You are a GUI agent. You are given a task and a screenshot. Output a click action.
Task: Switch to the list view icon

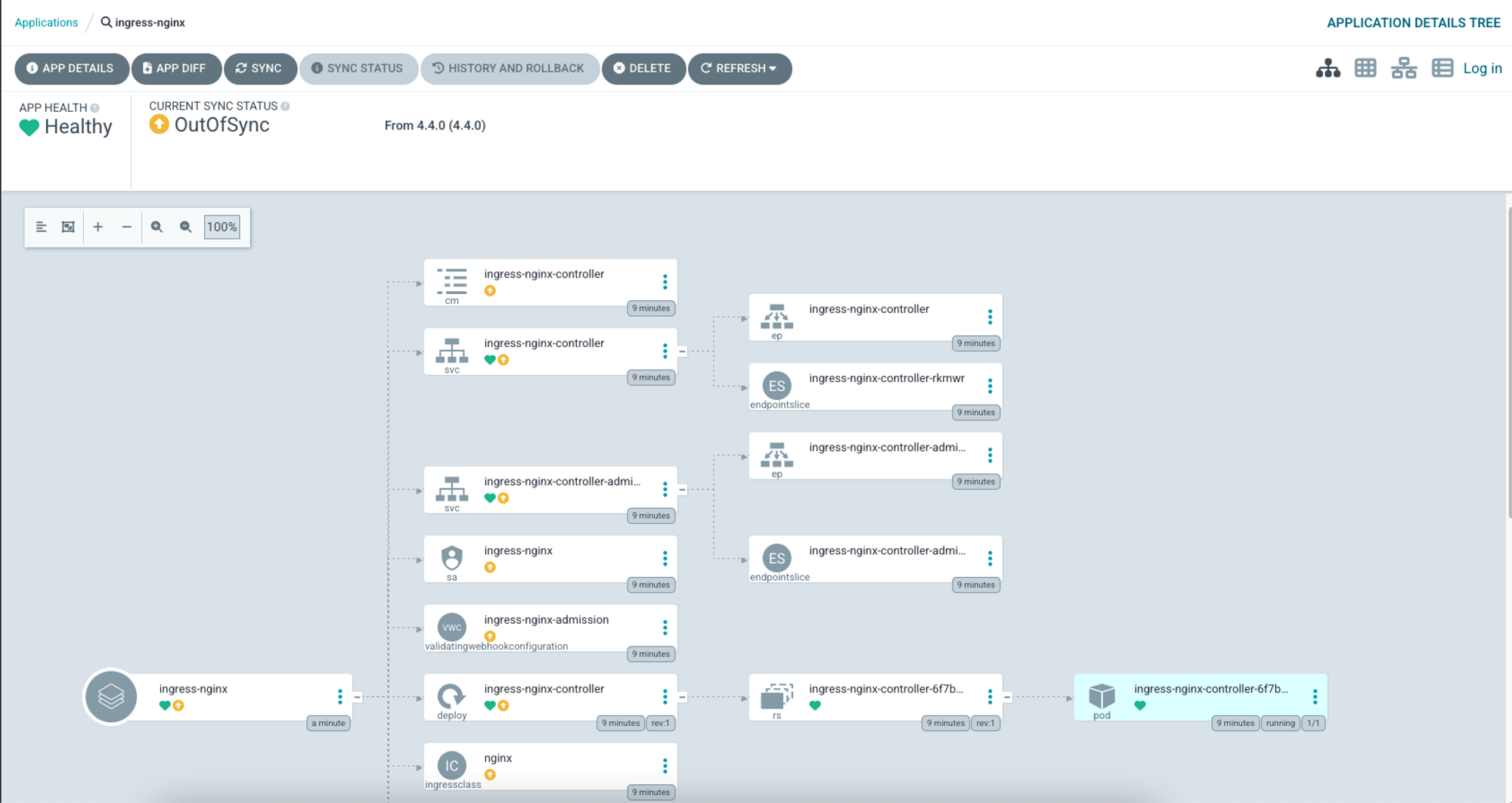click(1442, 68)
